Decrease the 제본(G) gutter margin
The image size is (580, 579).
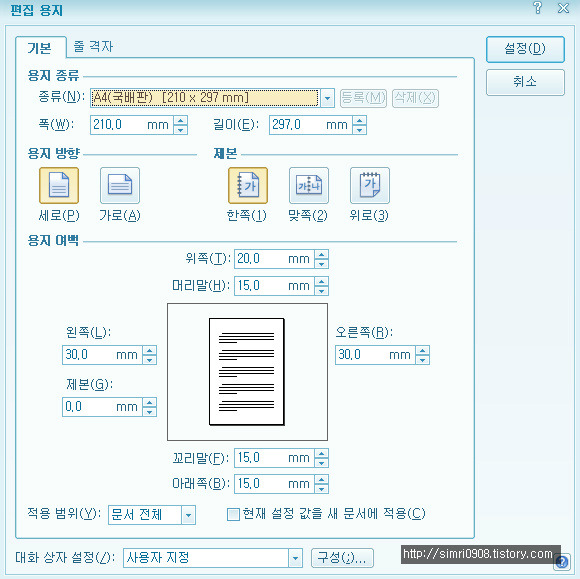point(149,411)
